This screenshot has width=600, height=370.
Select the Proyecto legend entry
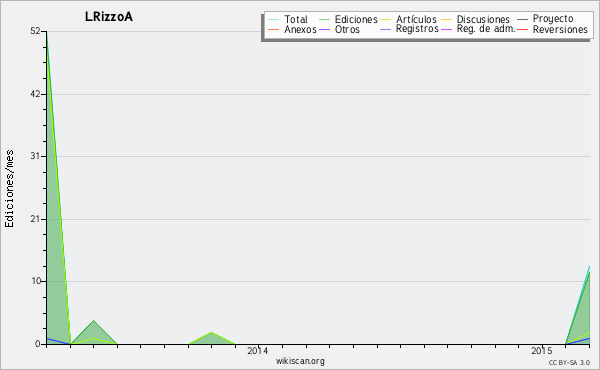[553, 19]
